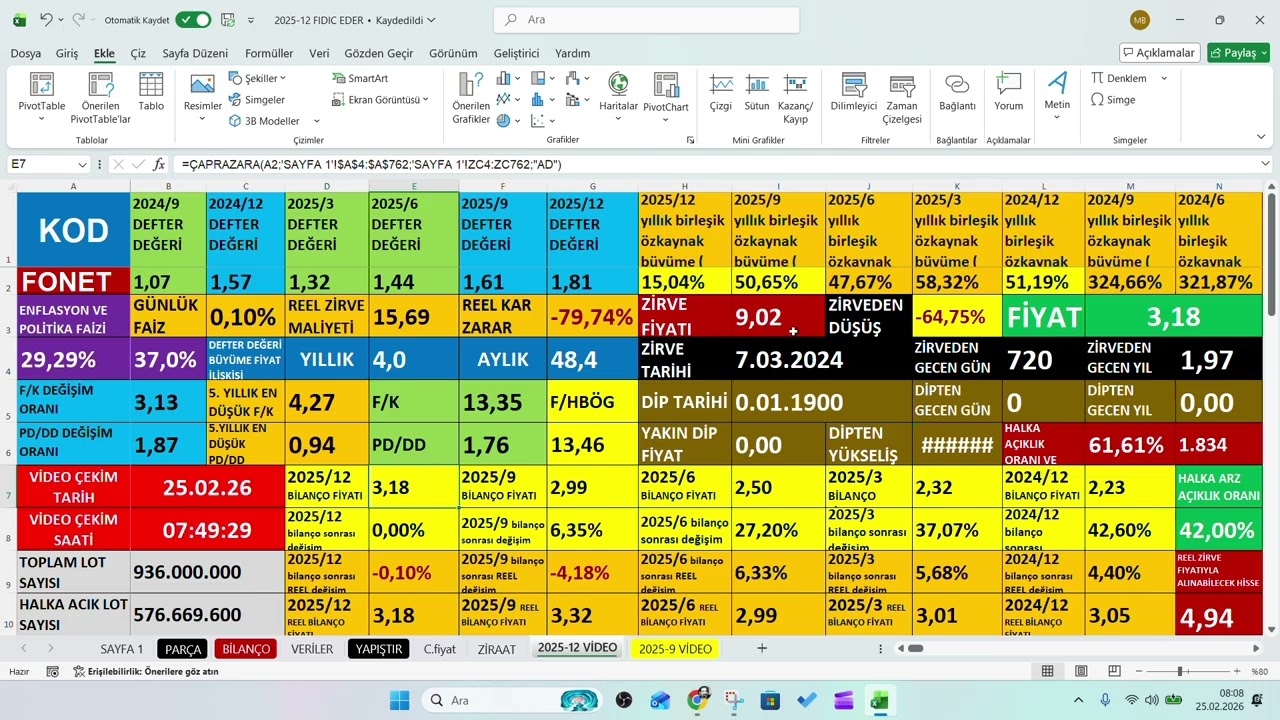Open Simgeler icons gallery
Image resolution: width=1280 pixels, height=720 pixels.
click(257, 100)
